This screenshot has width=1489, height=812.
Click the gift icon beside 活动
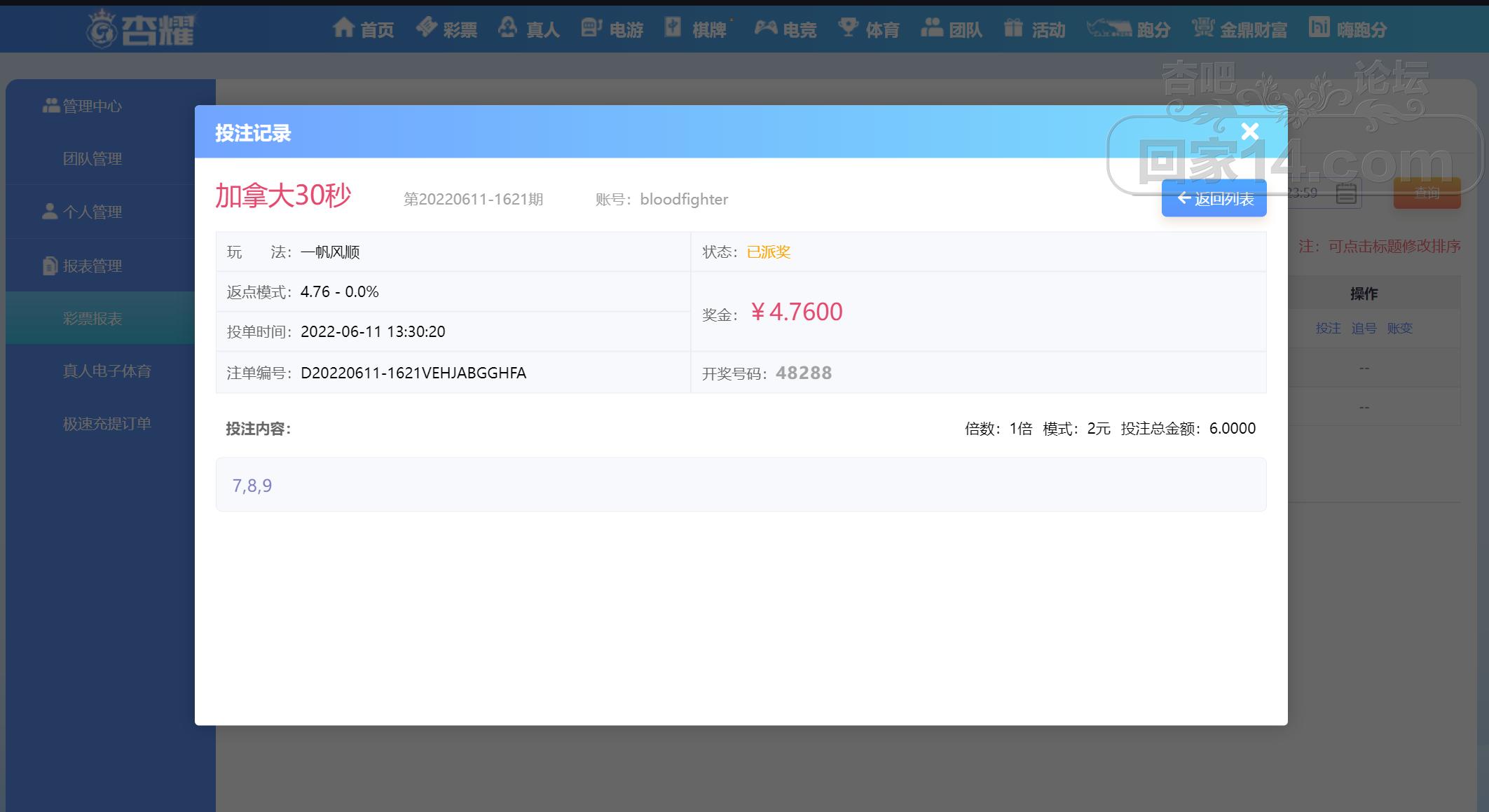(1013, 28)
